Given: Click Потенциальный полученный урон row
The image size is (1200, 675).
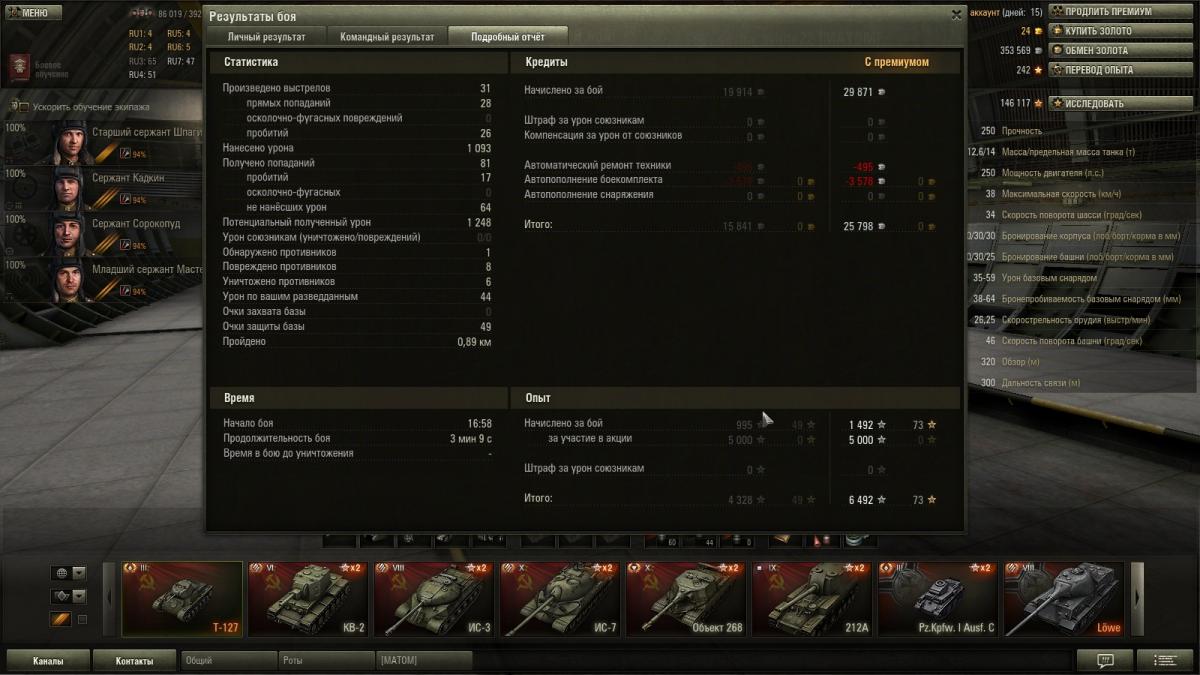Looking at the screenshot, I should coord(357,222).
